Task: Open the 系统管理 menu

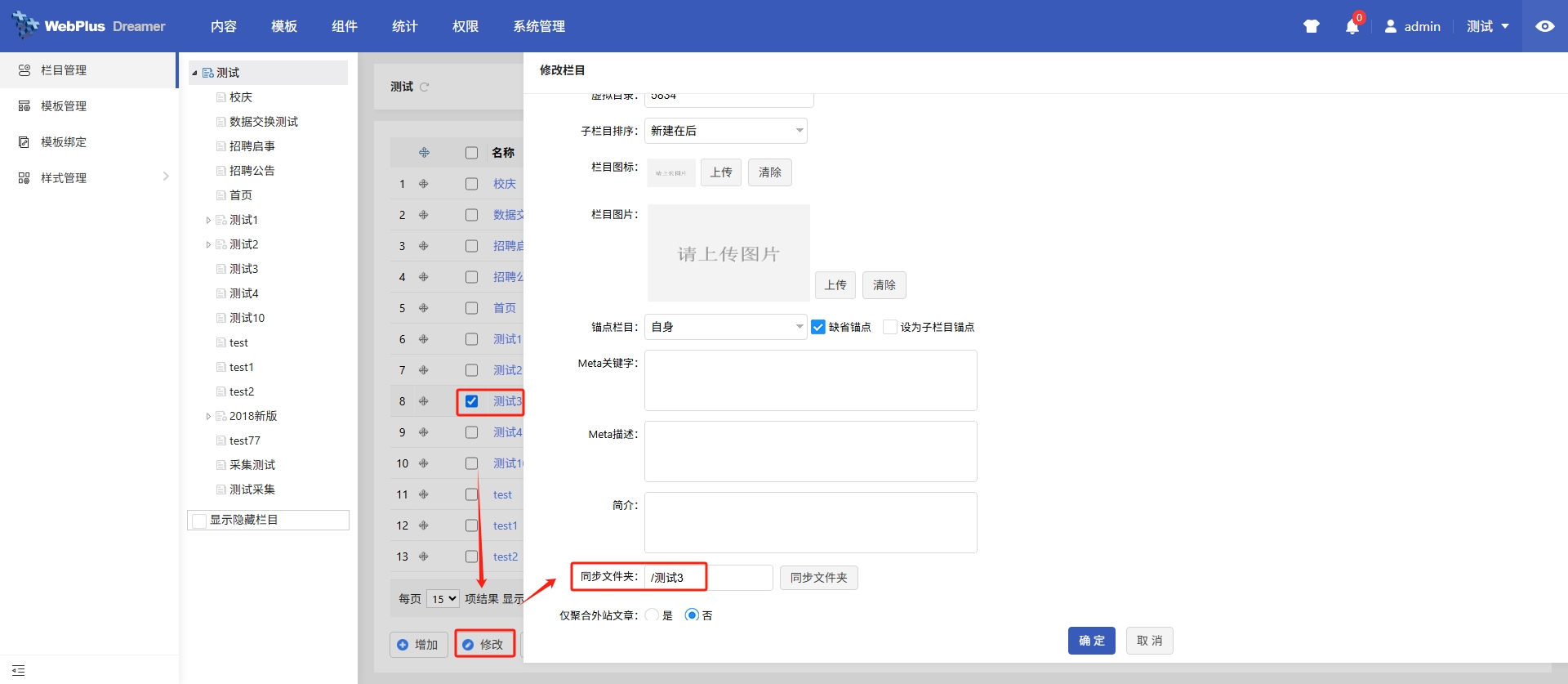Action: 538,26
